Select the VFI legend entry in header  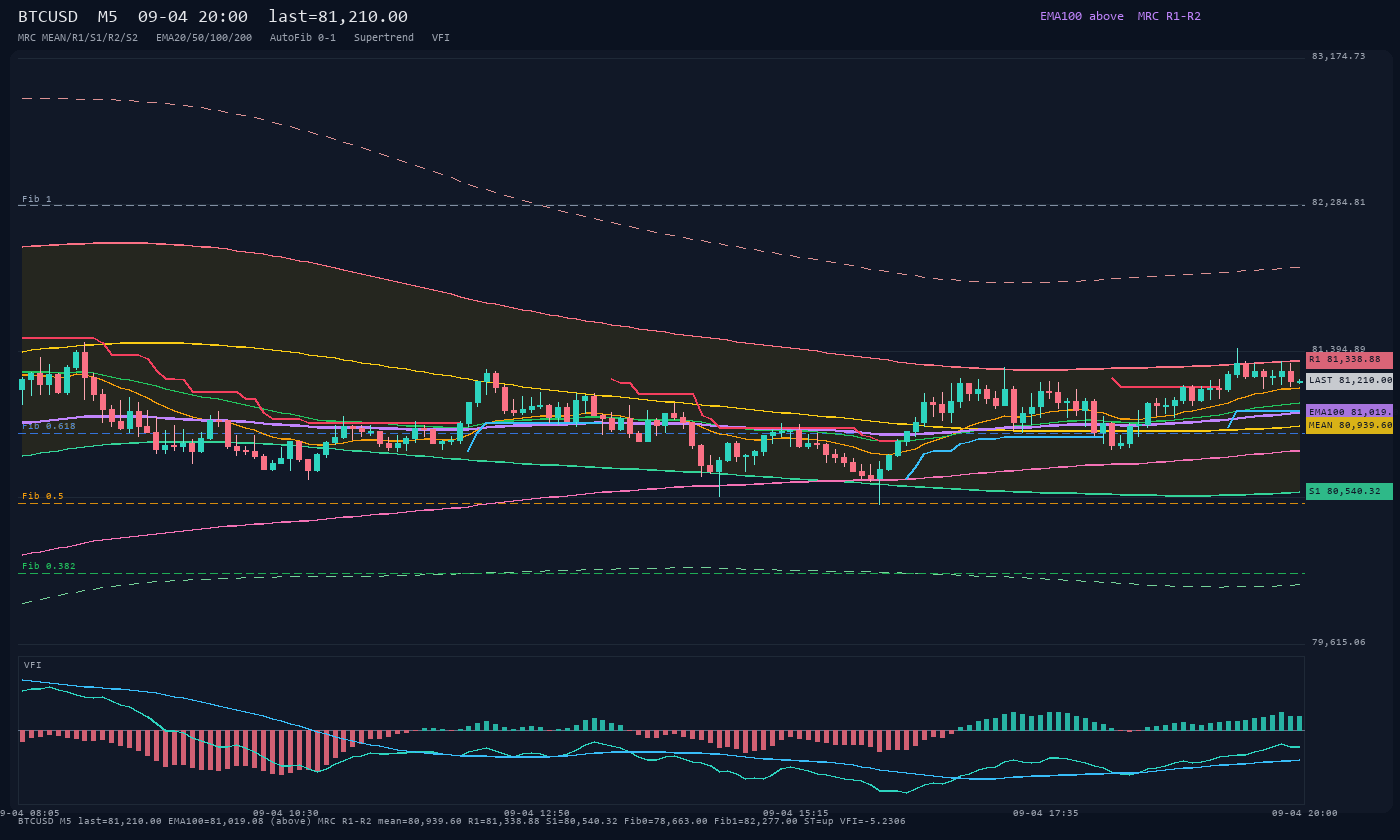(441, 37)
